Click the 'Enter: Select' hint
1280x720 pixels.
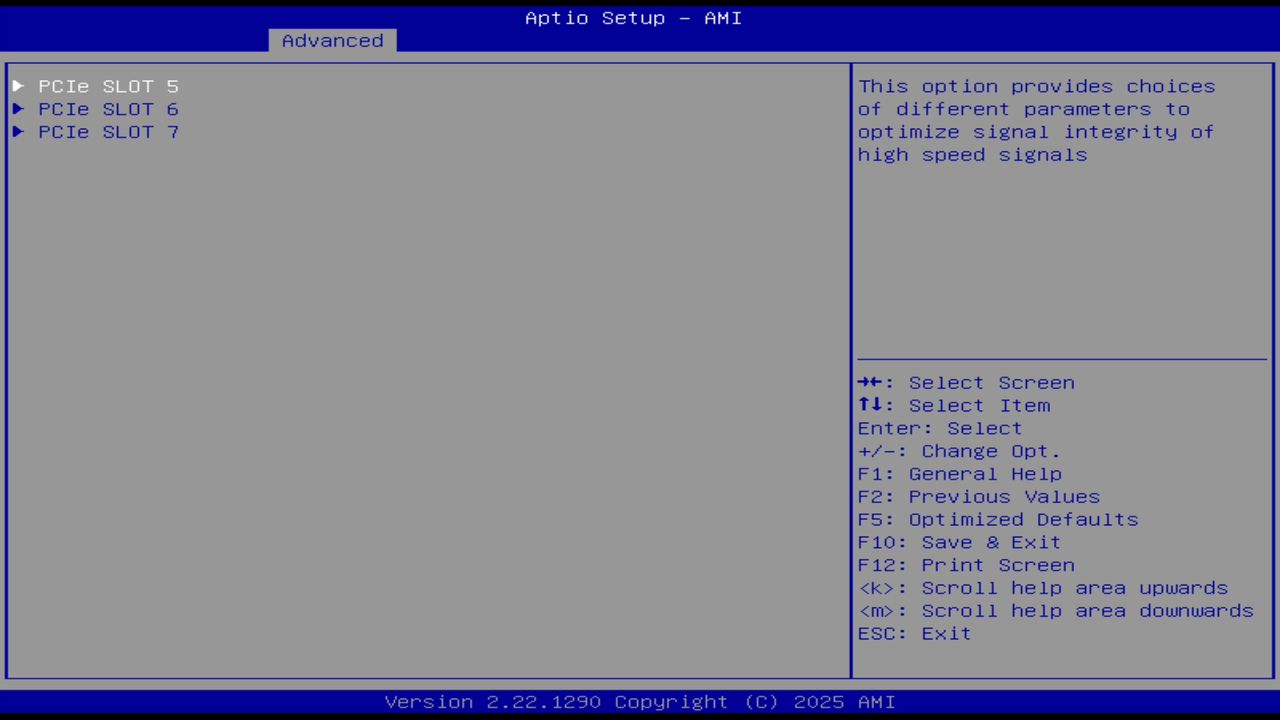(x=940, y=428)
